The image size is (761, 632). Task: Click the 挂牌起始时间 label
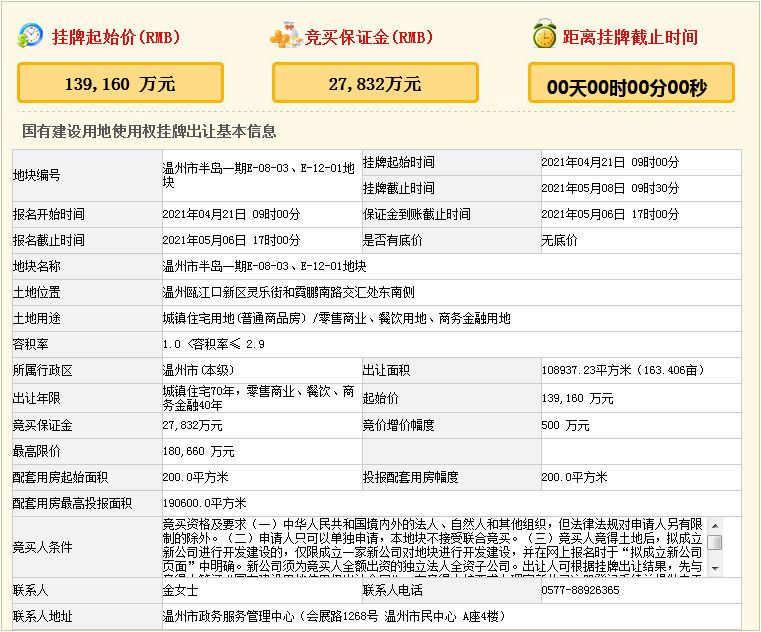coord(399,162)
